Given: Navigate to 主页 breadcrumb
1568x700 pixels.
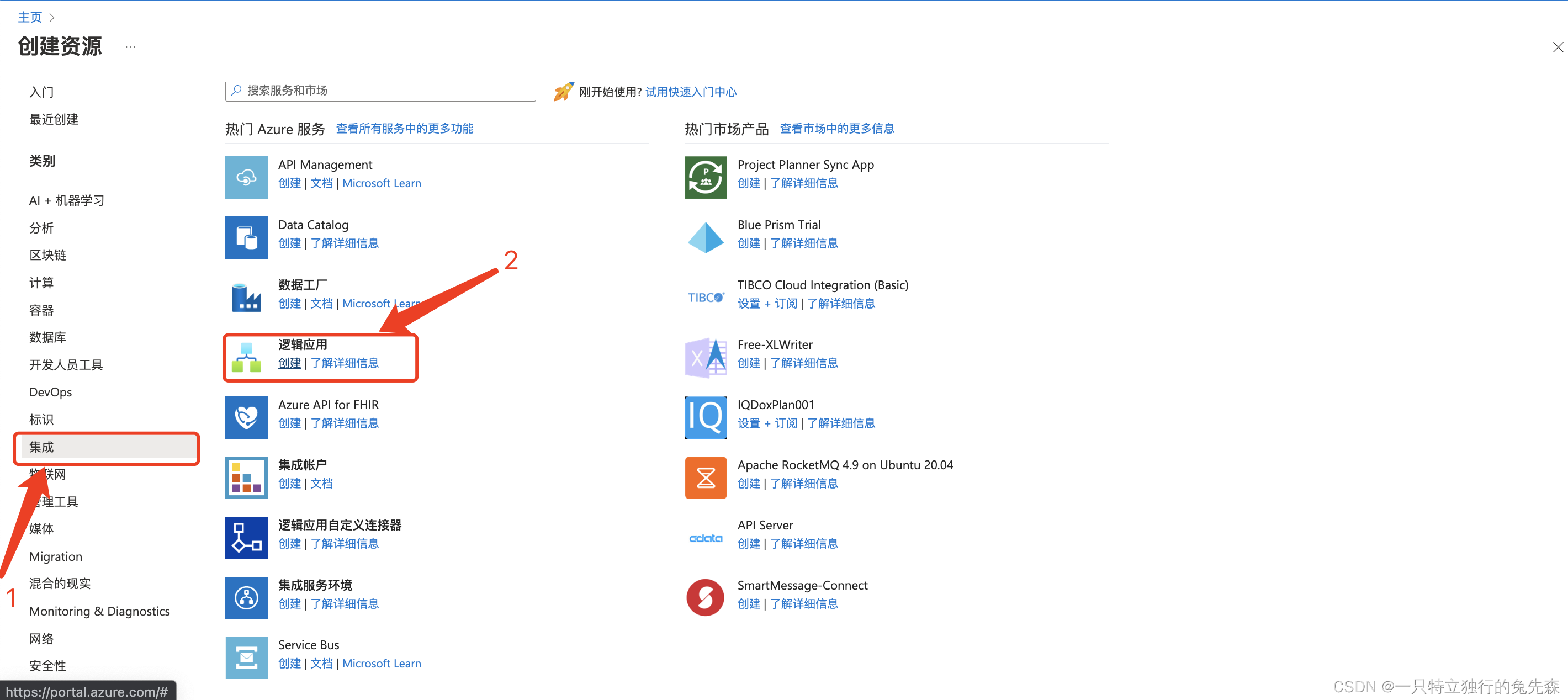Looking at the screenshot, I should [x=30, y=17].
